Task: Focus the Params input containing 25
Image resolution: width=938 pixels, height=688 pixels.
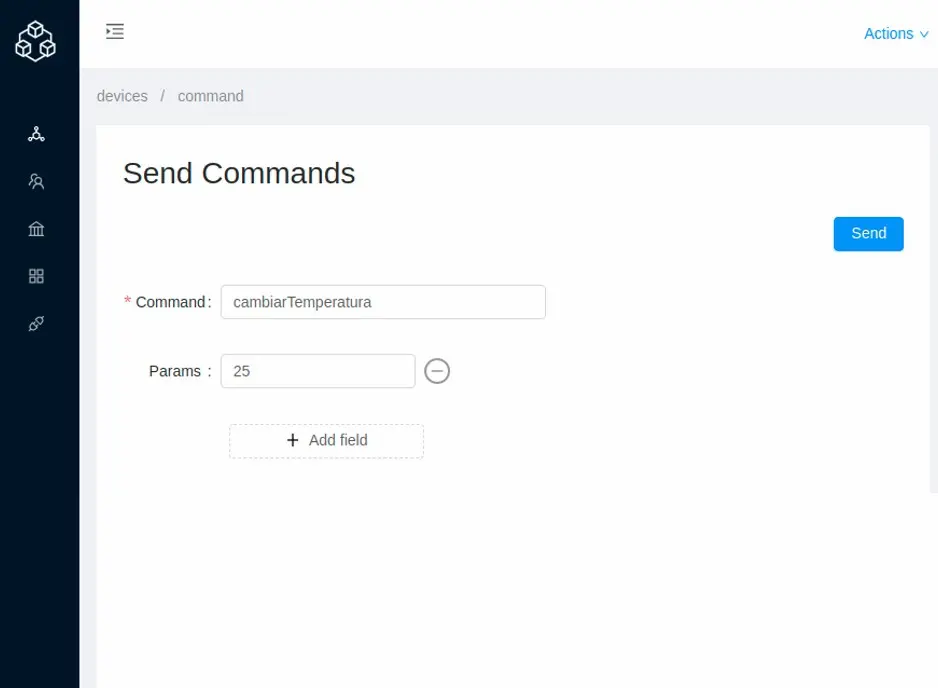Action: click(x=317, y=371)
